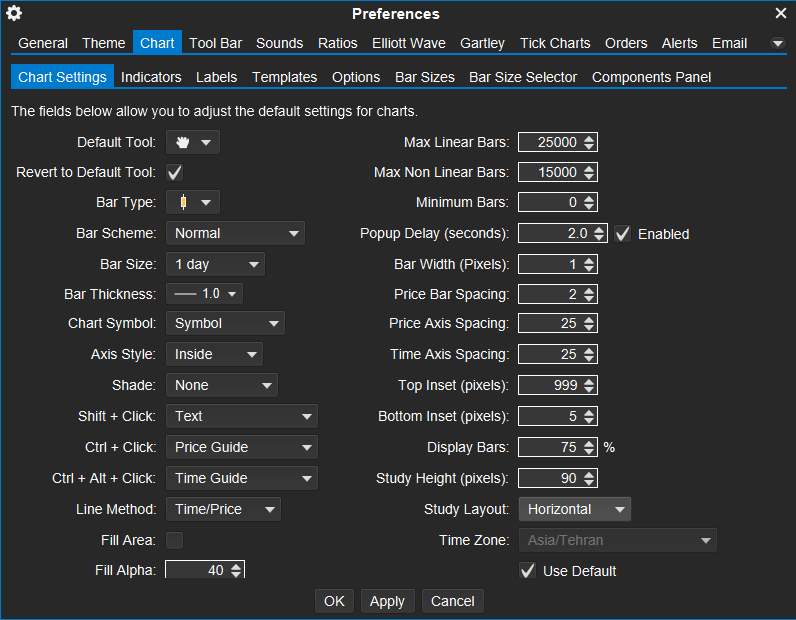This screenshot has width=796, height=620.
Task: Expand the tab overflow arrow after Email
Action: pyautogui.click(x=778, y=43)
